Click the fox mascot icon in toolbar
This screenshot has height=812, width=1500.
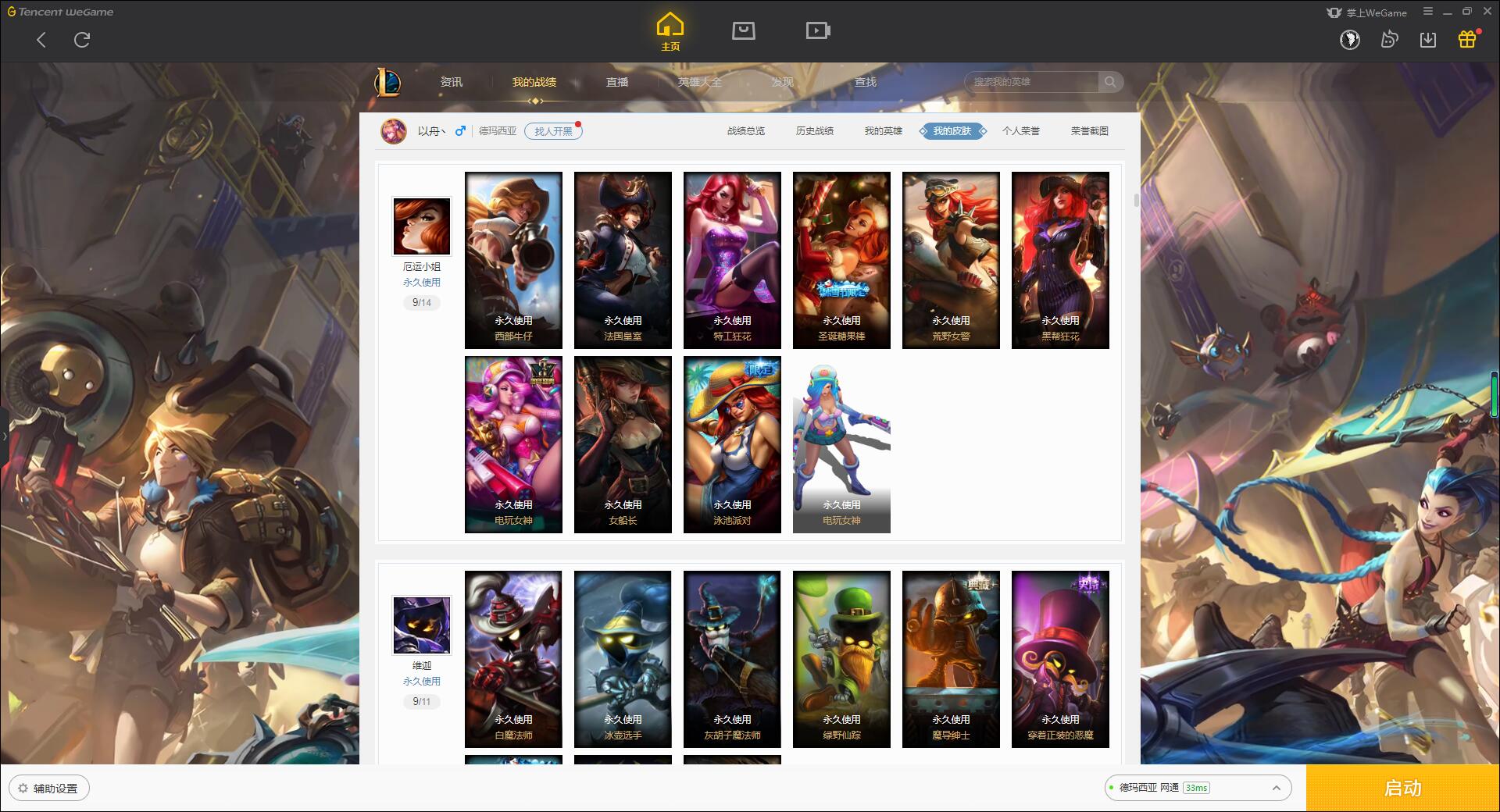pyautogui.click(x=1389, y=40)
